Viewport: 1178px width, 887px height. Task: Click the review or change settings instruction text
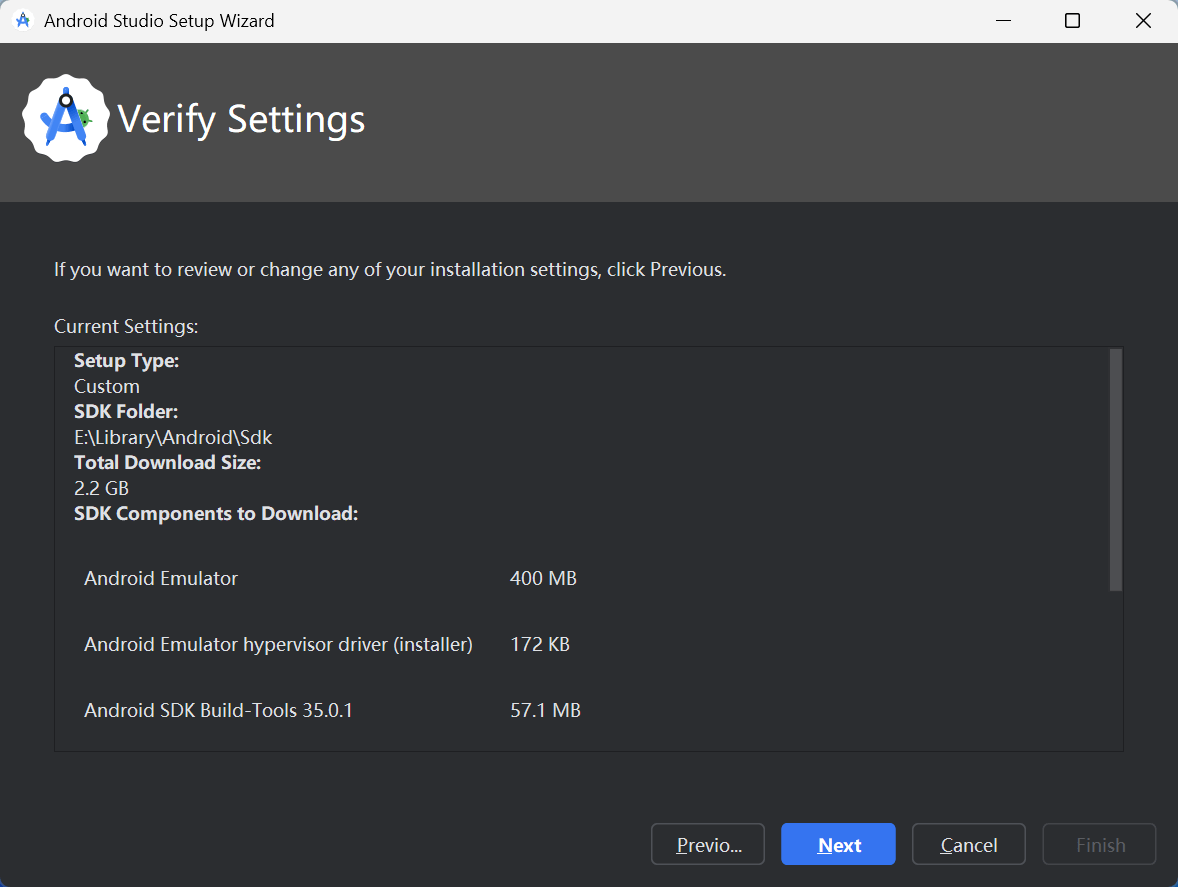390,270
